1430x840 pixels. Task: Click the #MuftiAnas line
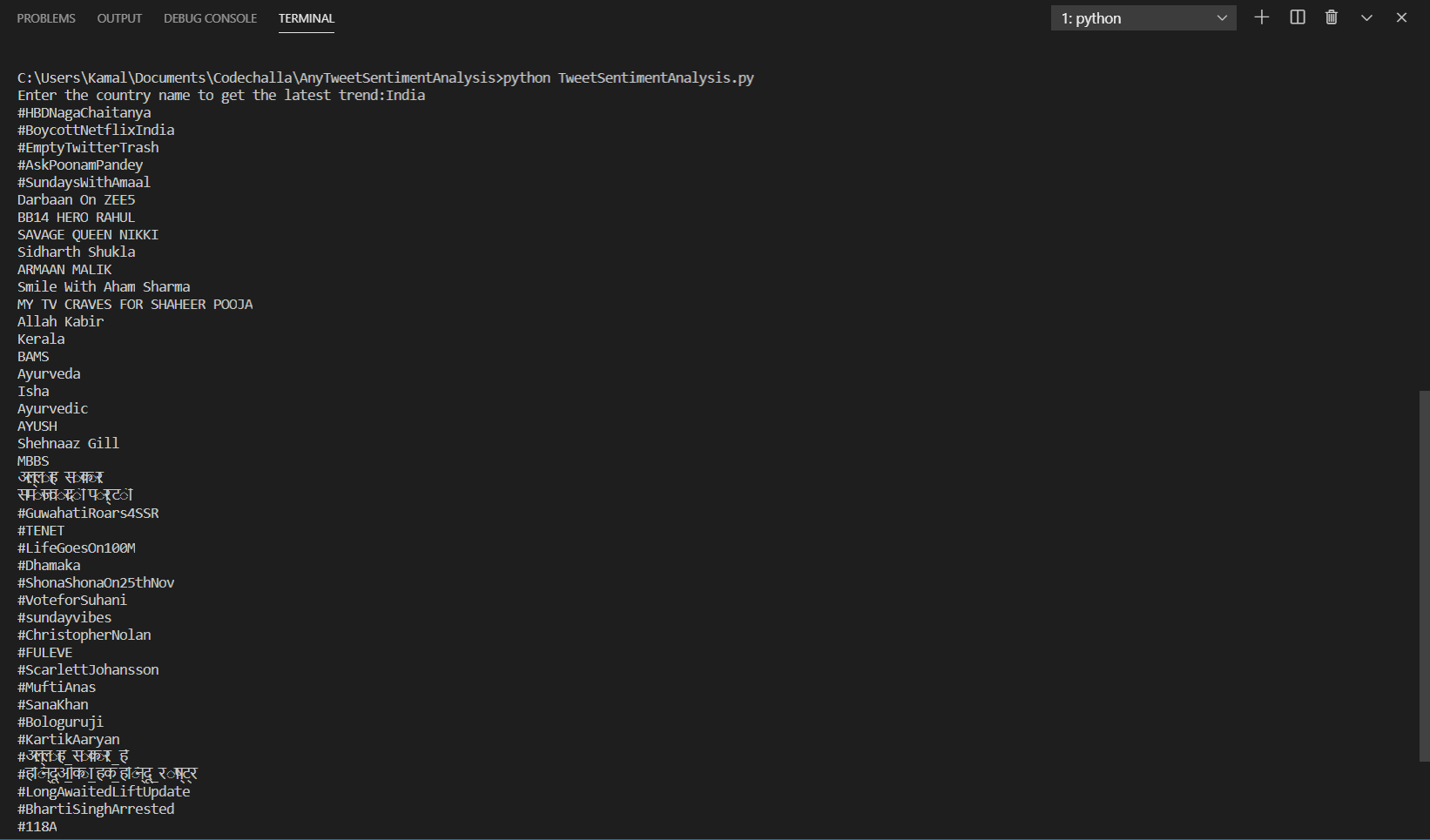tap(57, 687)
